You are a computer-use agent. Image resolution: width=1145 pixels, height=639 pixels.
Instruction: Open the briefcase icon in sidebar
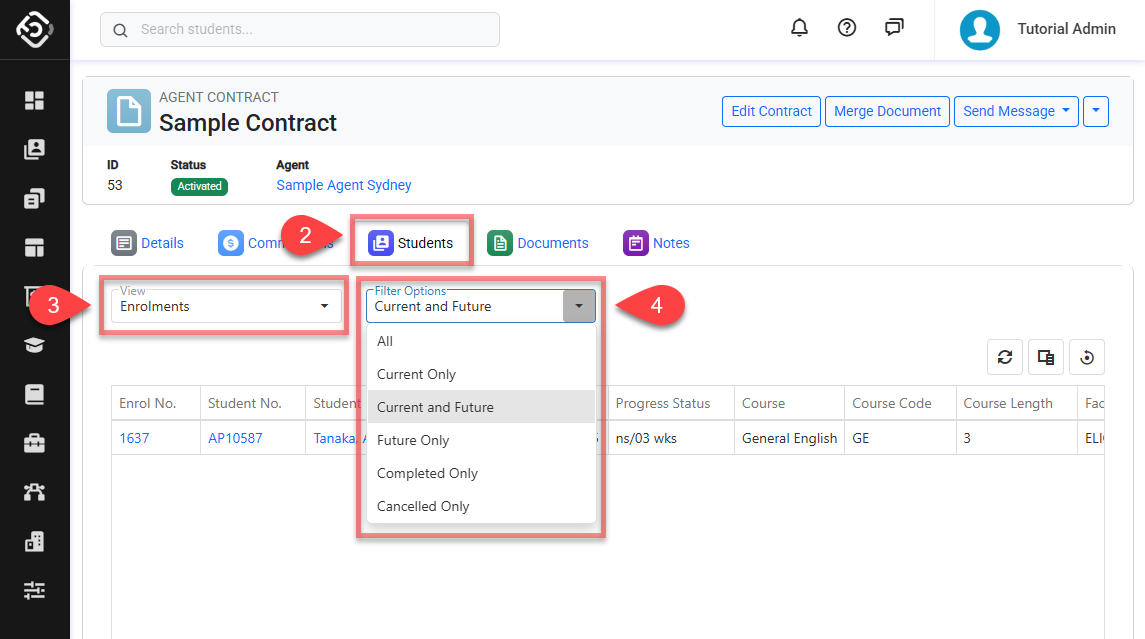point(35,443)
